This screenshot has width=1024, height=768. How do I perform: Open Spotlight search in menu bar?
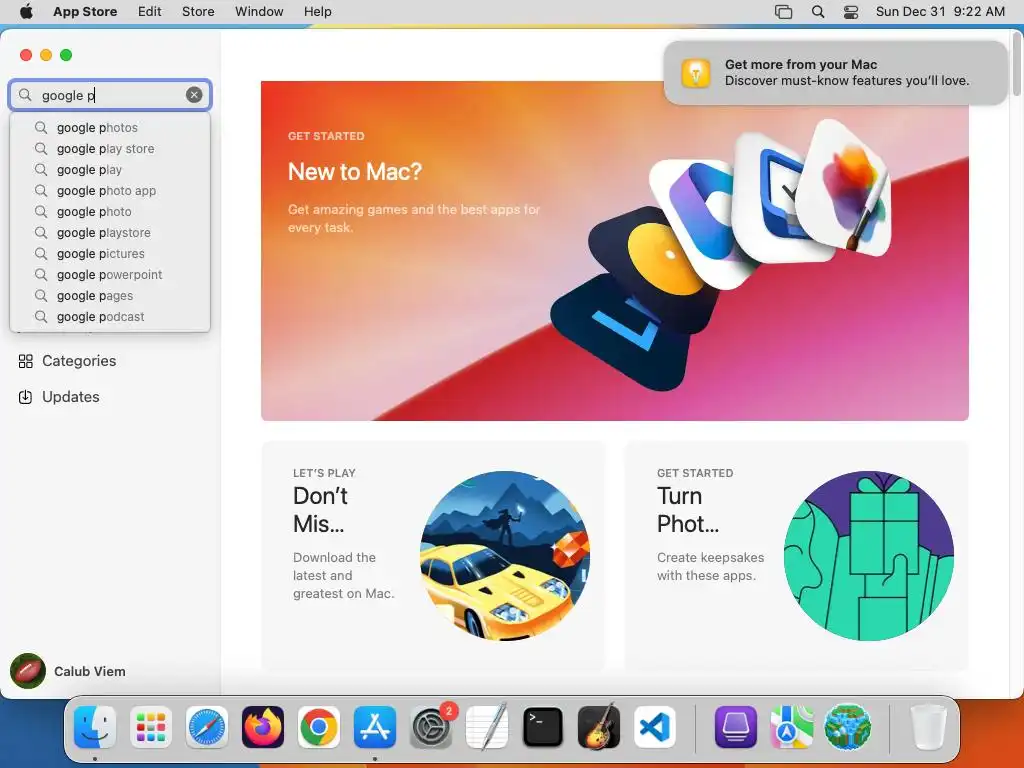click(818, 12)
